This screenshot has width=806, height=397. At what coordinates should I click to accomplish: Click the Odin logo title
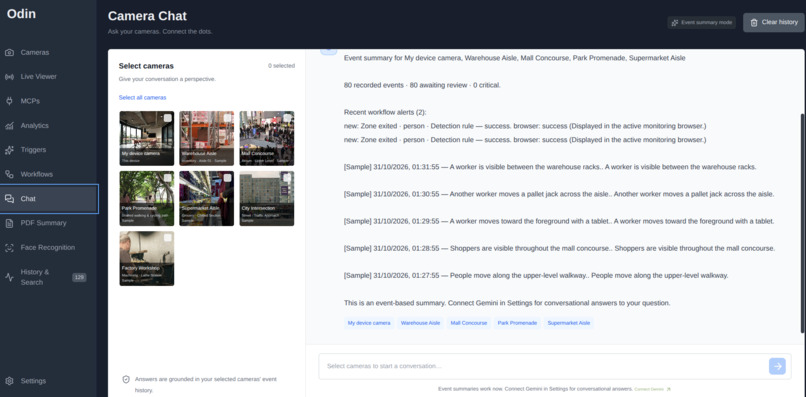coord(21,14)
